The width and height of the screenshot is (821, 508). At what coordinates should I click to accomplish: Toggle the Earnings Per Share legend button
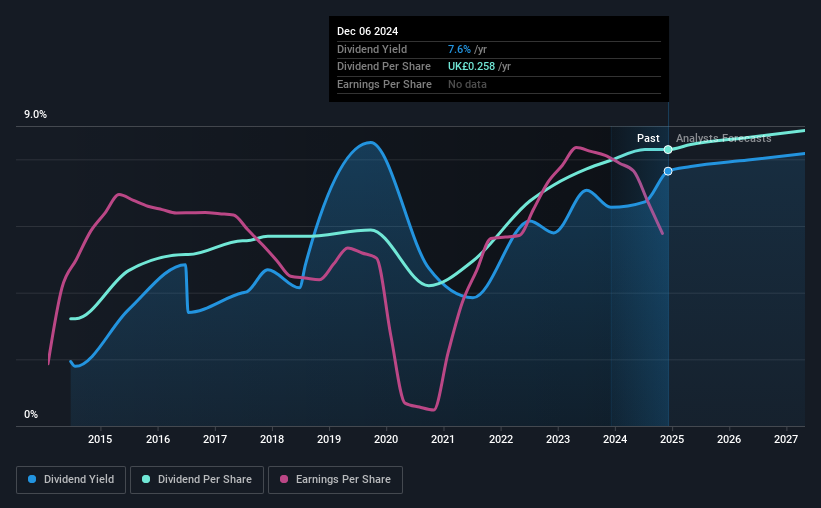tap(335, 480)
